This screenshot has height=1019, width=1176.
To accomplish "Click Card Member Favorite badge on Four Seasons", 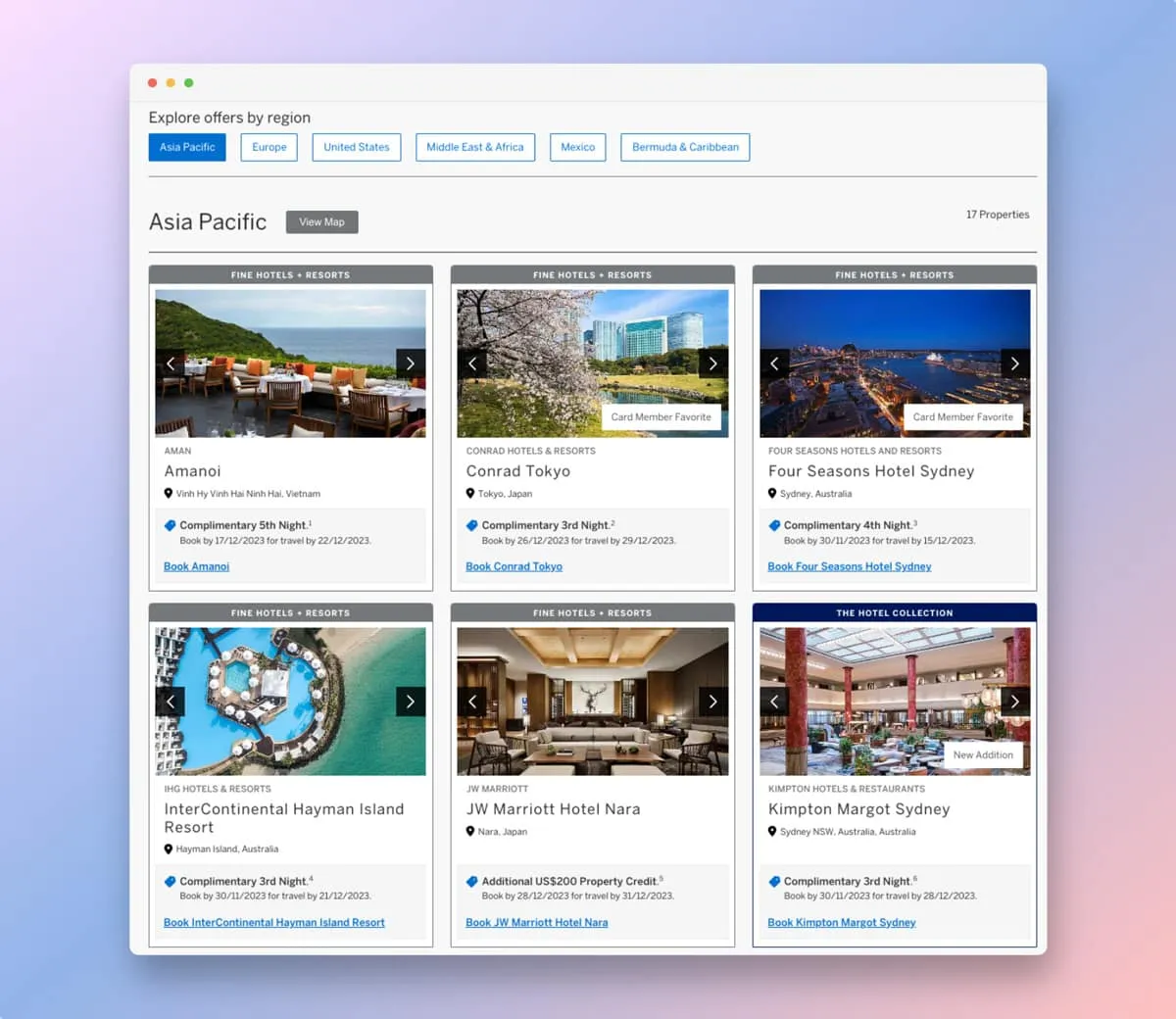I will tap(963, 417).
